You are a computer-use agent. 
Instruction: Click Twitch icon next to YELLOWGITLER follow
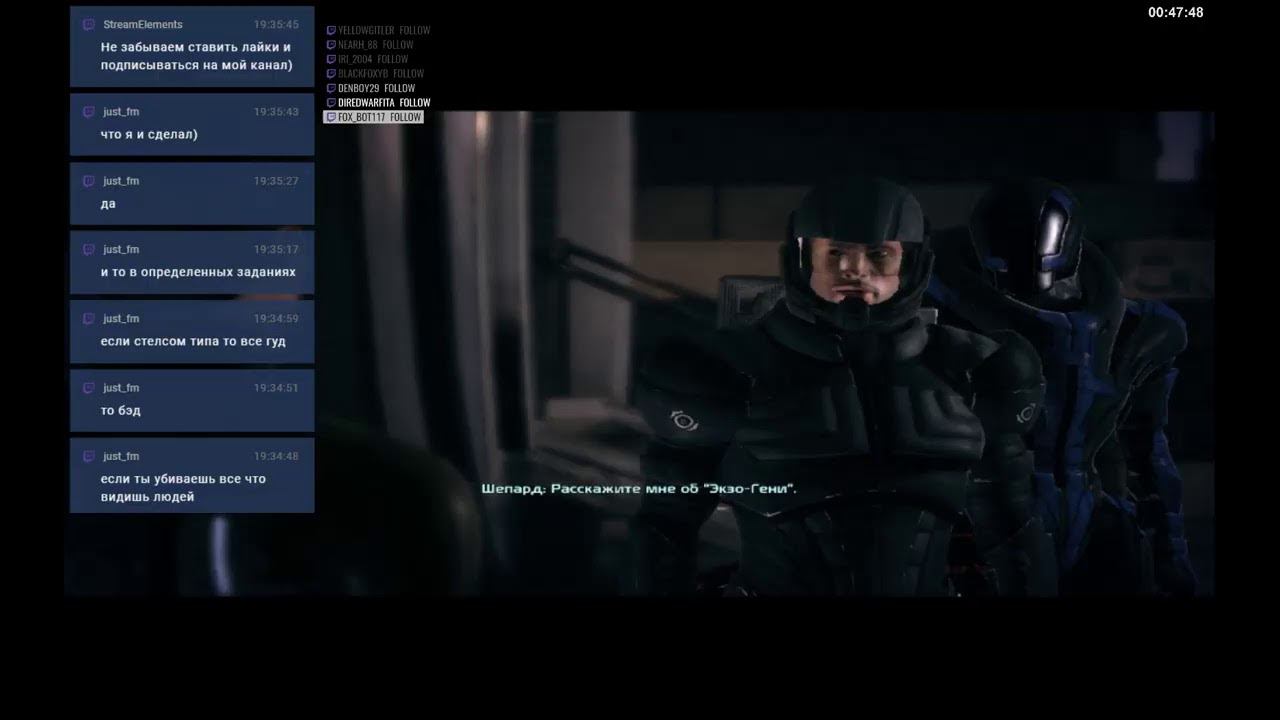[x=331, y=30]
